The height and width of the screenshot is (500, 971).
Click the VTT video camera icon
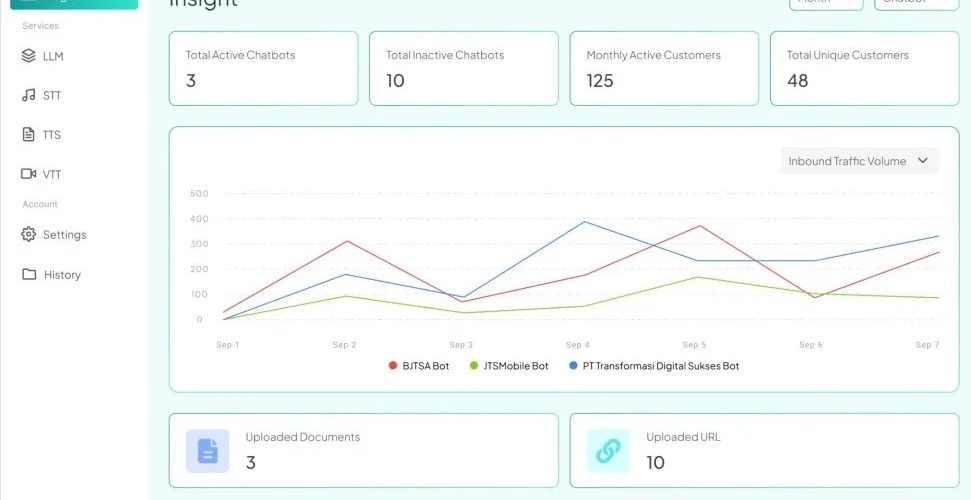pyautogui.click(x=29, y=174)
